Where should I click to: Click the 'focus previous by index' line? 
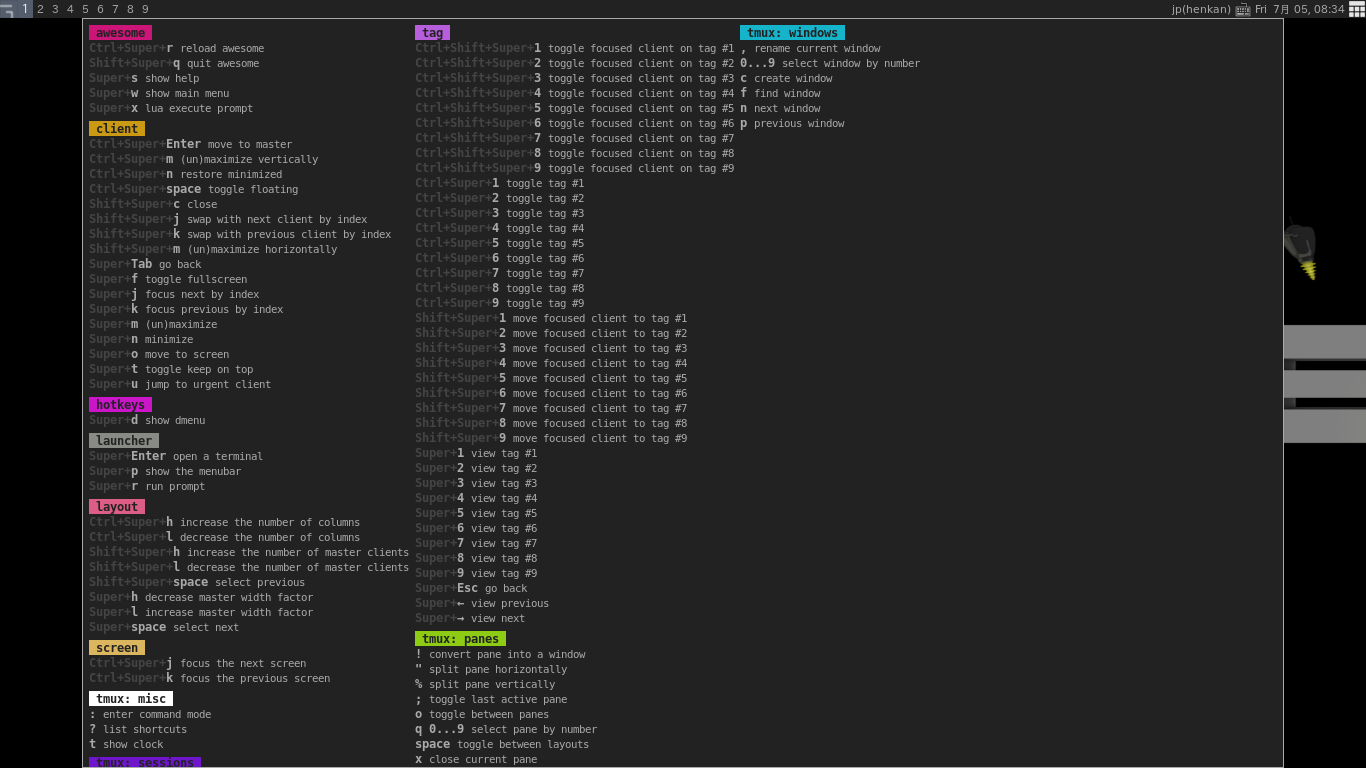tap(186, 309)
